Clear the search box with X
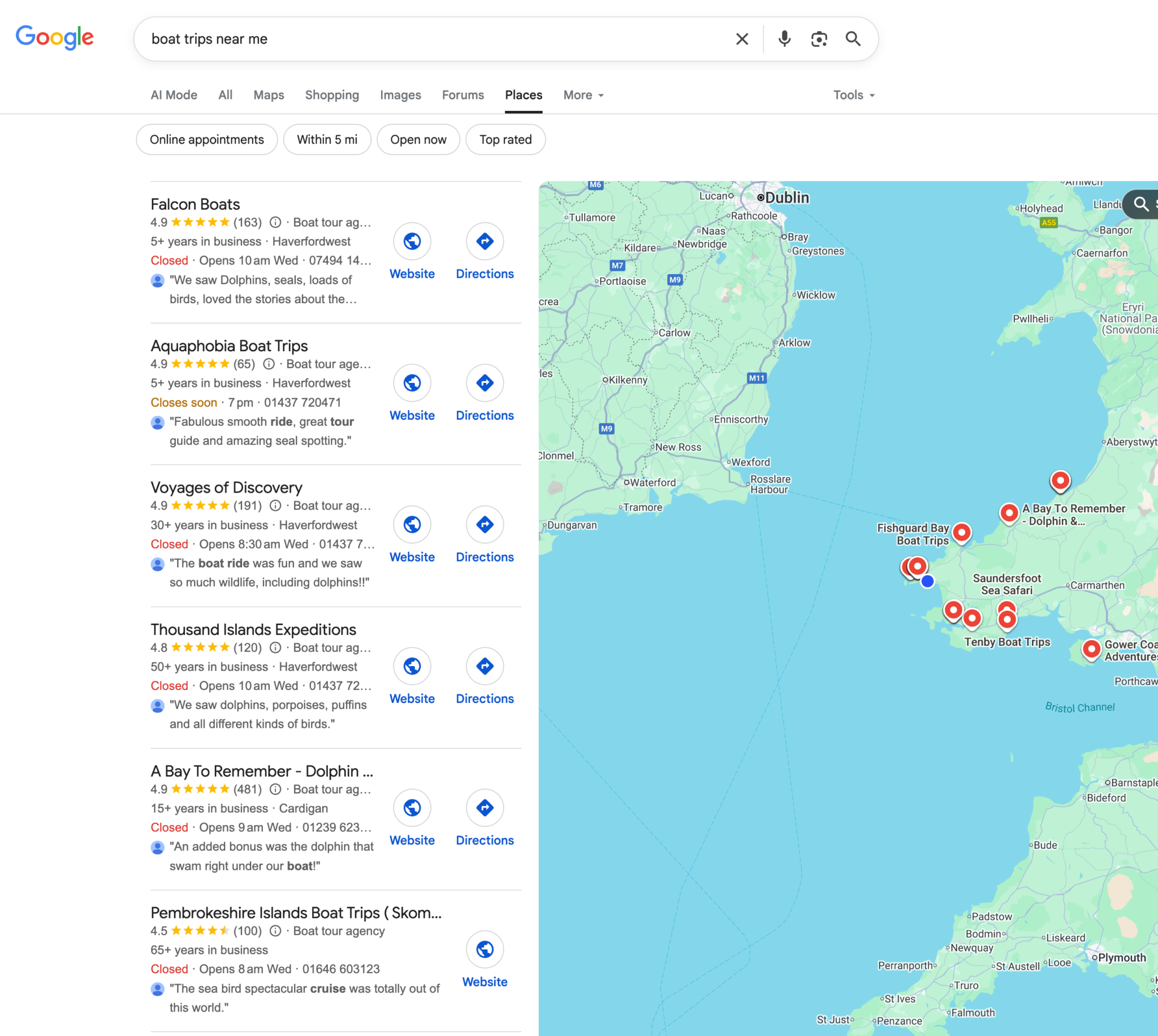The width and height of the screenshot is (1158, 1036). [741, 38]
